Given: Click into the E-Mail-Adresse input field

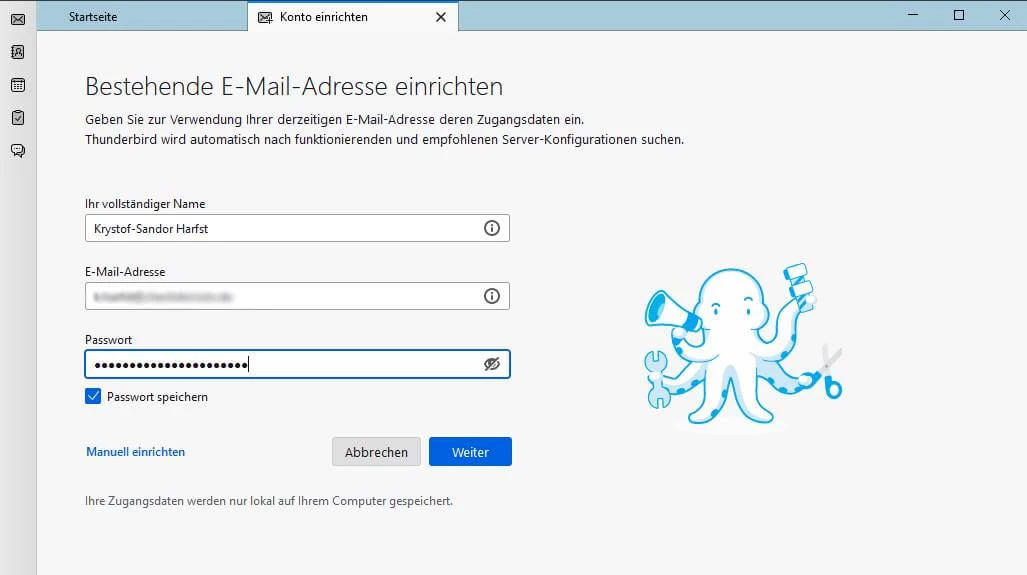Looking at the screenshot, I should pos(280,296).
